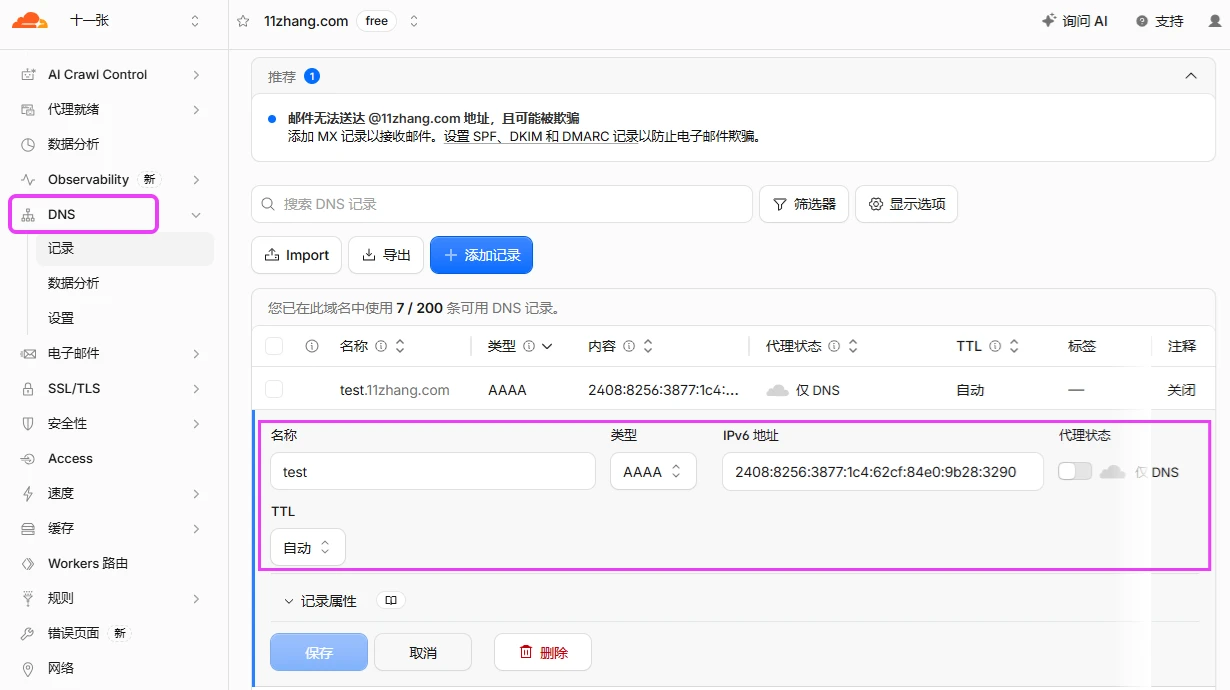This screenshot has height=690, width=1230.
Task: Expand the AI Crawl Control chevron
Action: pos(196,75)
